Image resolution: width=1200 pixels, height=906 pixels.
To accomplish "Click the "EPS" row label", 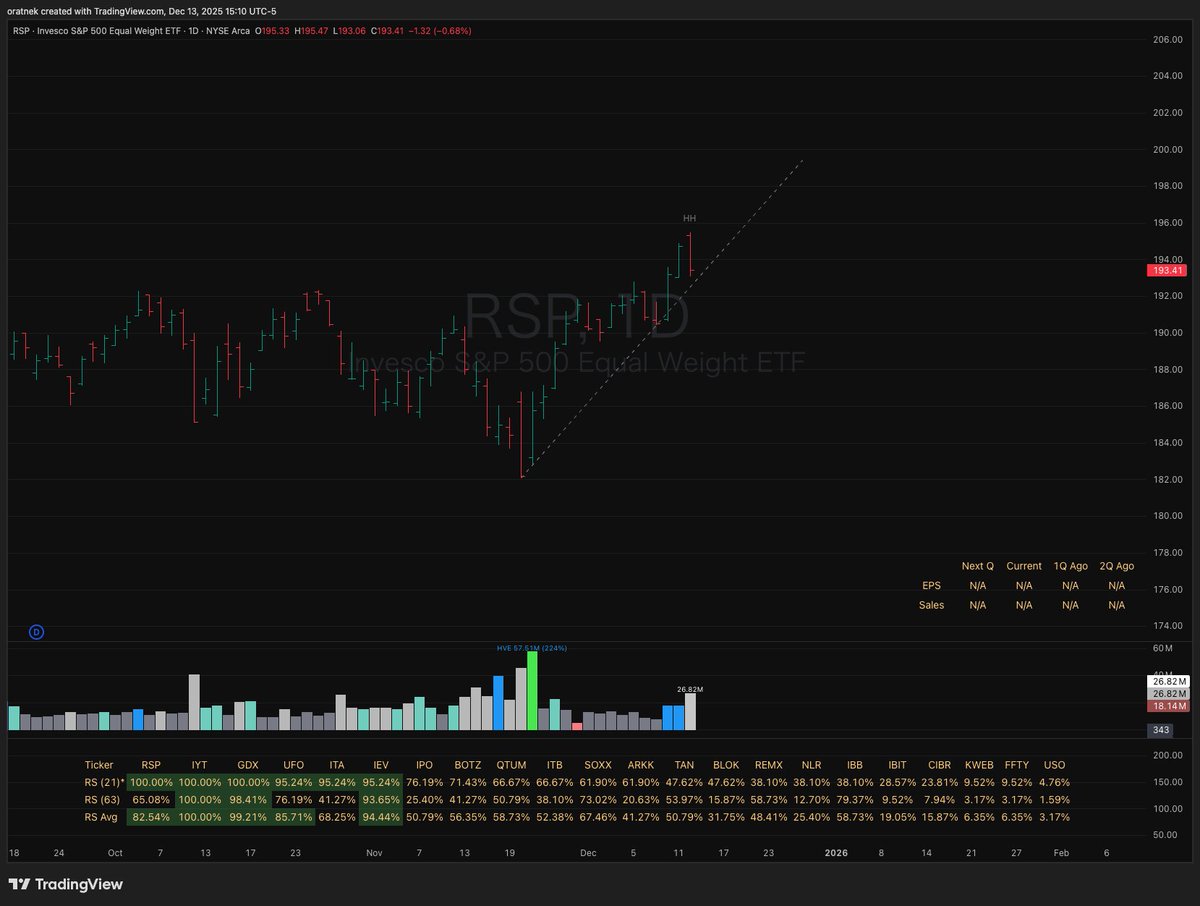I will tap(931, 585).
